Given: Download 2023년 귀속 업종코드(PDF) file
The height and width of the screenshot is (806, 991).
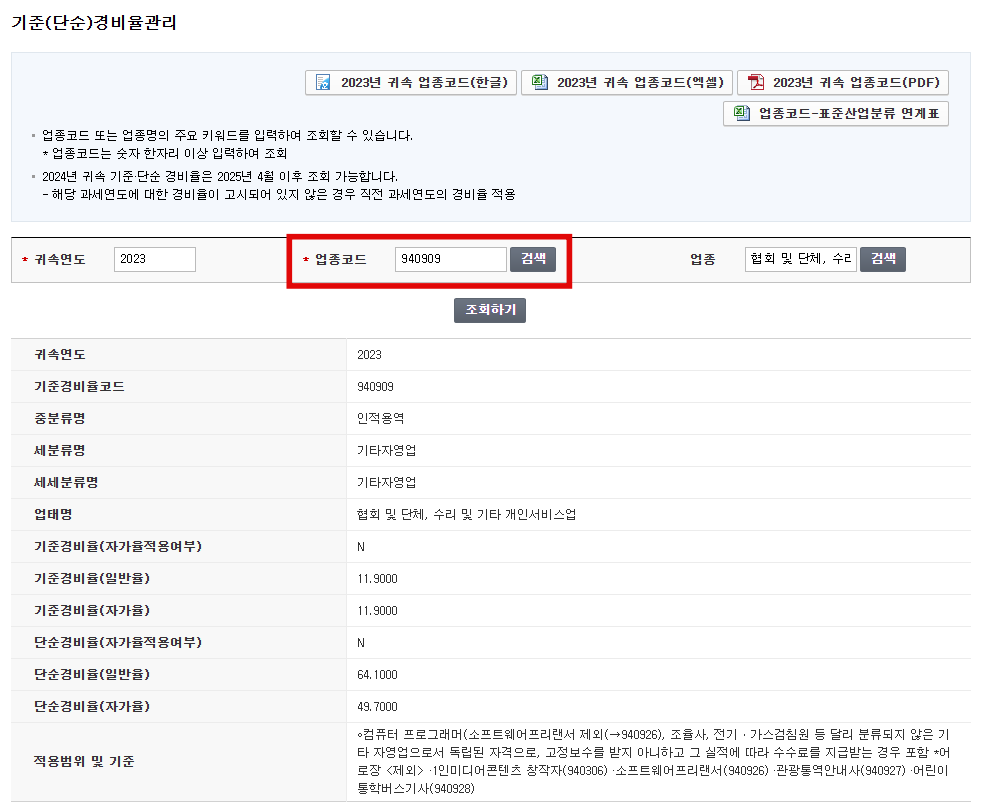Looking at the screenshot, I should (846, 82).
